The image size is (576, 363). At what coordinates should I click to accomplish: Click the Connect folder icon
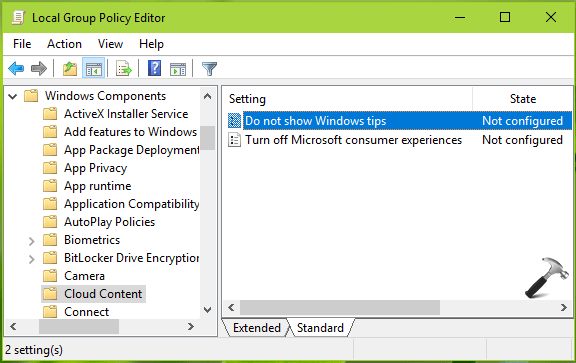click(x=50, y=312)
